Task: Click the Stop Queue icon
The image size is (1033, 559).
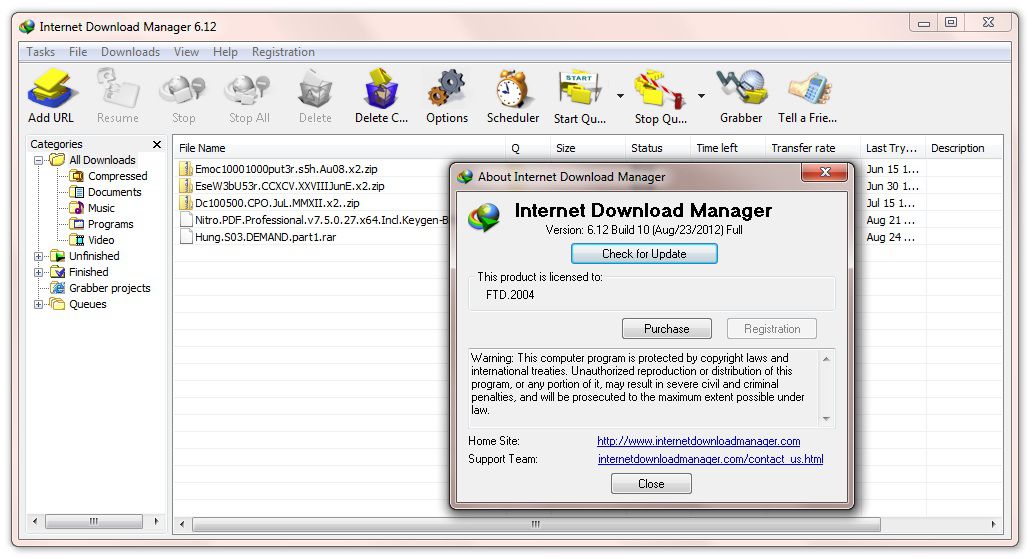Action: click(x=659, y=89)
